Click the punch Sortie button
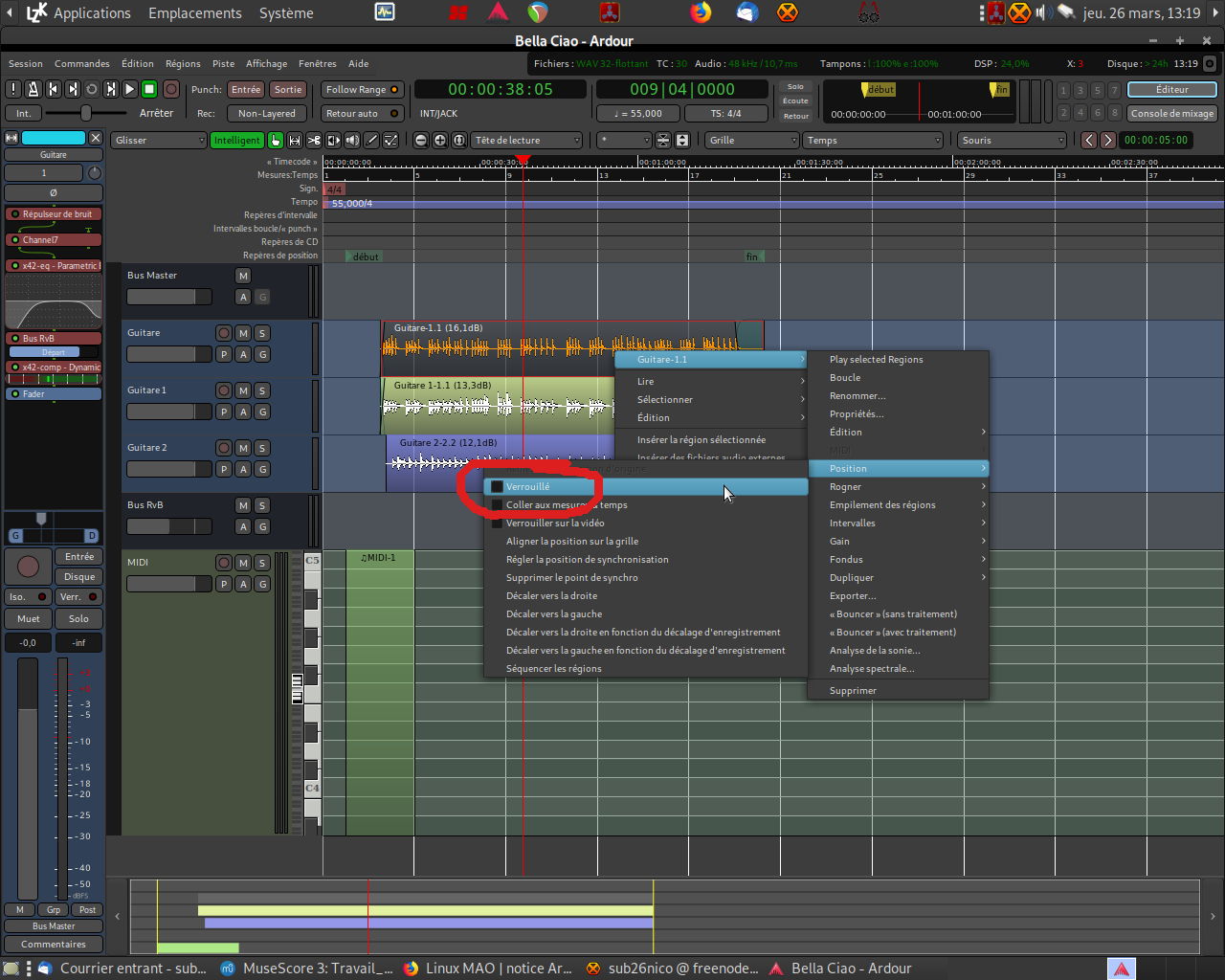This screenshot has height=980, width=1225. (x=287, y=89)
